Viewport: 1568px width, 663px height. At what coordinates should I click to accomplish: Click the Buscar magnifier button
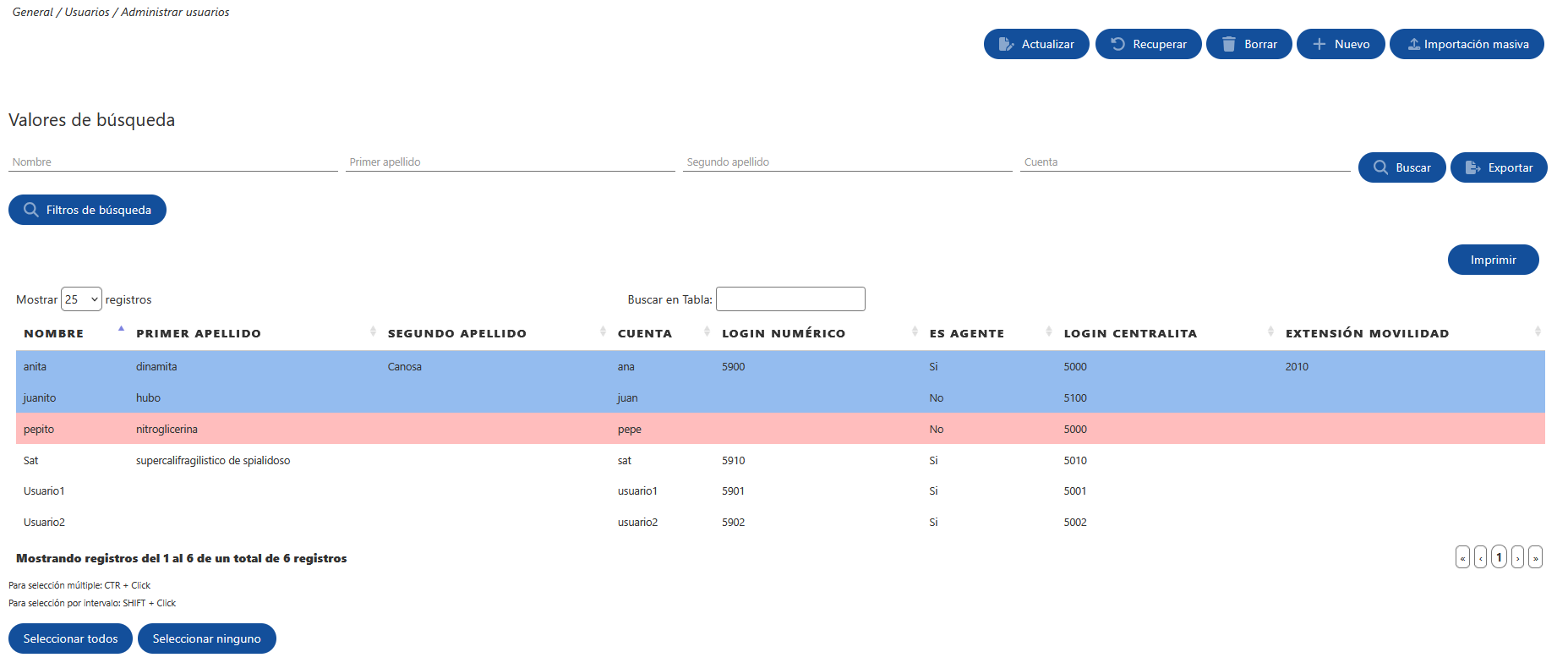pos(1401,167)
